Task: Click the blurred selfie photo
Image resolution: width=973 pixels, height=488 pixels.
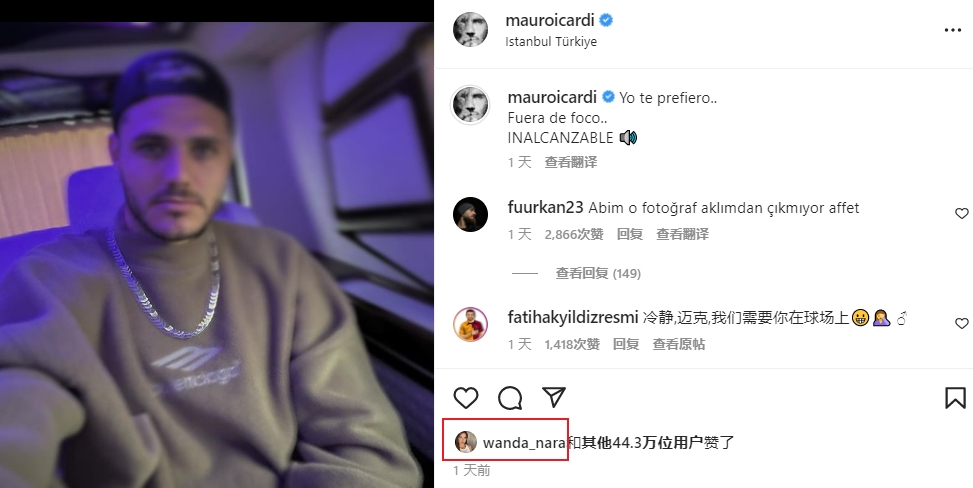Action: [217, 255]
